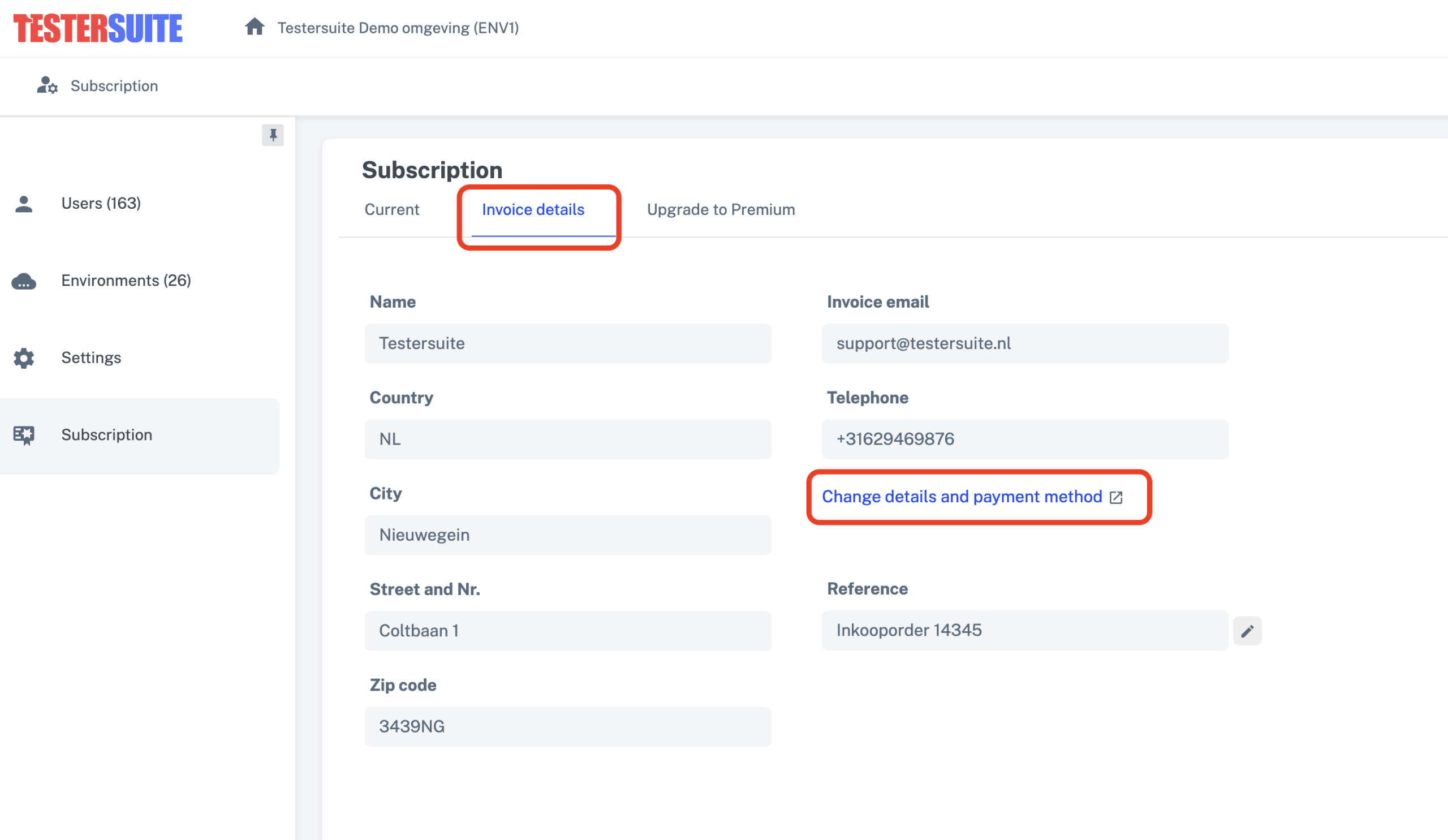The image size is (1448, 840).
Task: Click the Testersuite logo
Action: coord(98,28)
